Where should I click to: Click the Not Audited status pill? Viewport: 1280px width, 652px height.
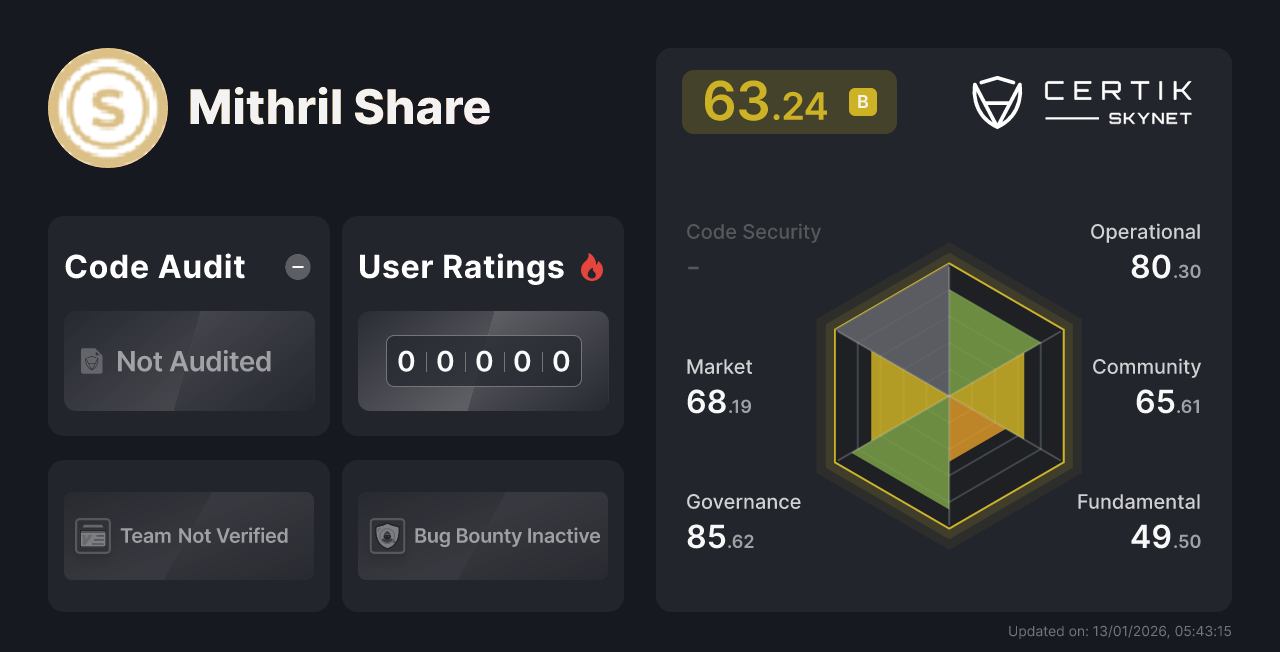pos(189,361)
